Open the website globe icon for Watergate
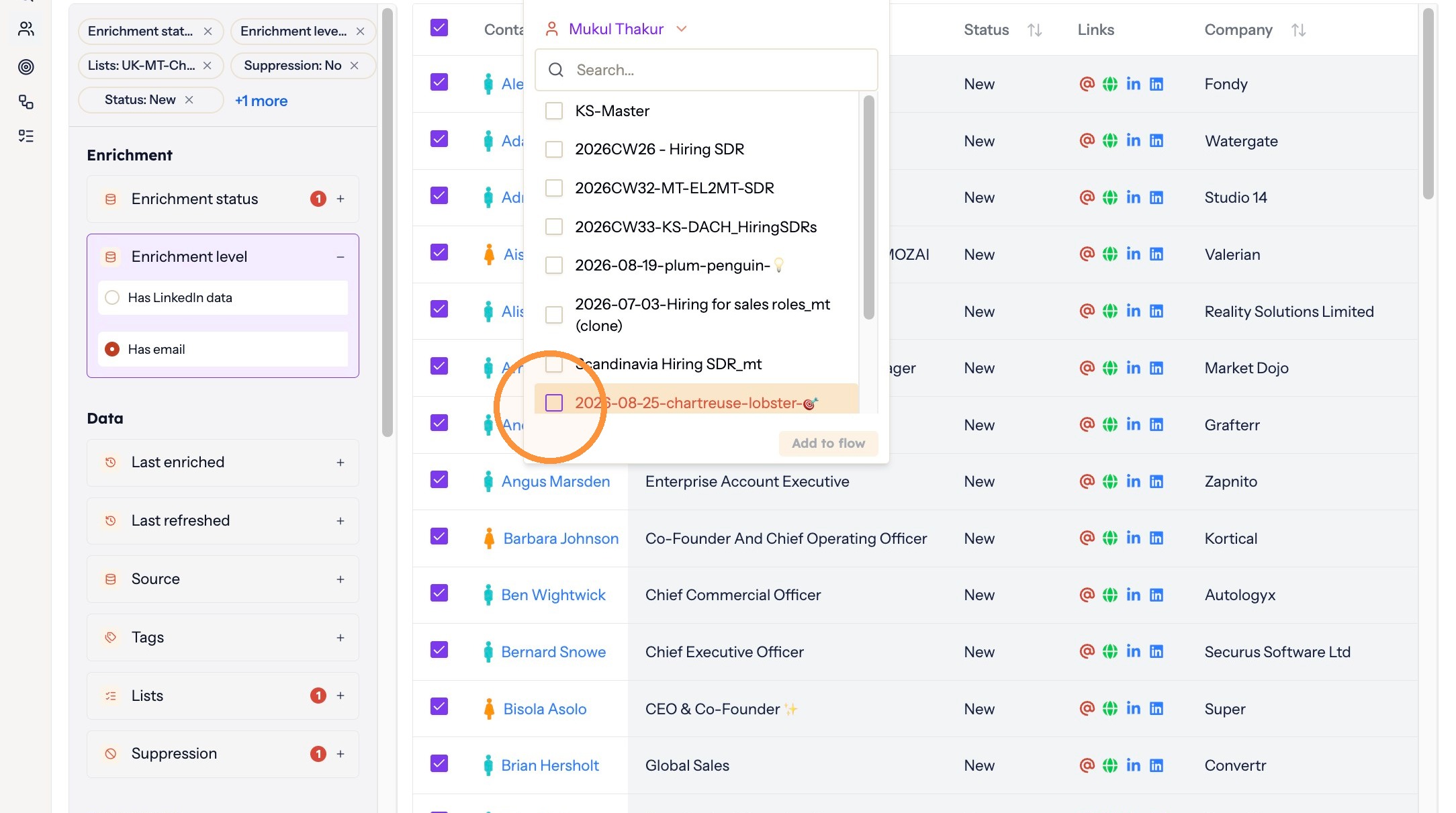This screenshot has width=1456, height=813. [1110, 141]
